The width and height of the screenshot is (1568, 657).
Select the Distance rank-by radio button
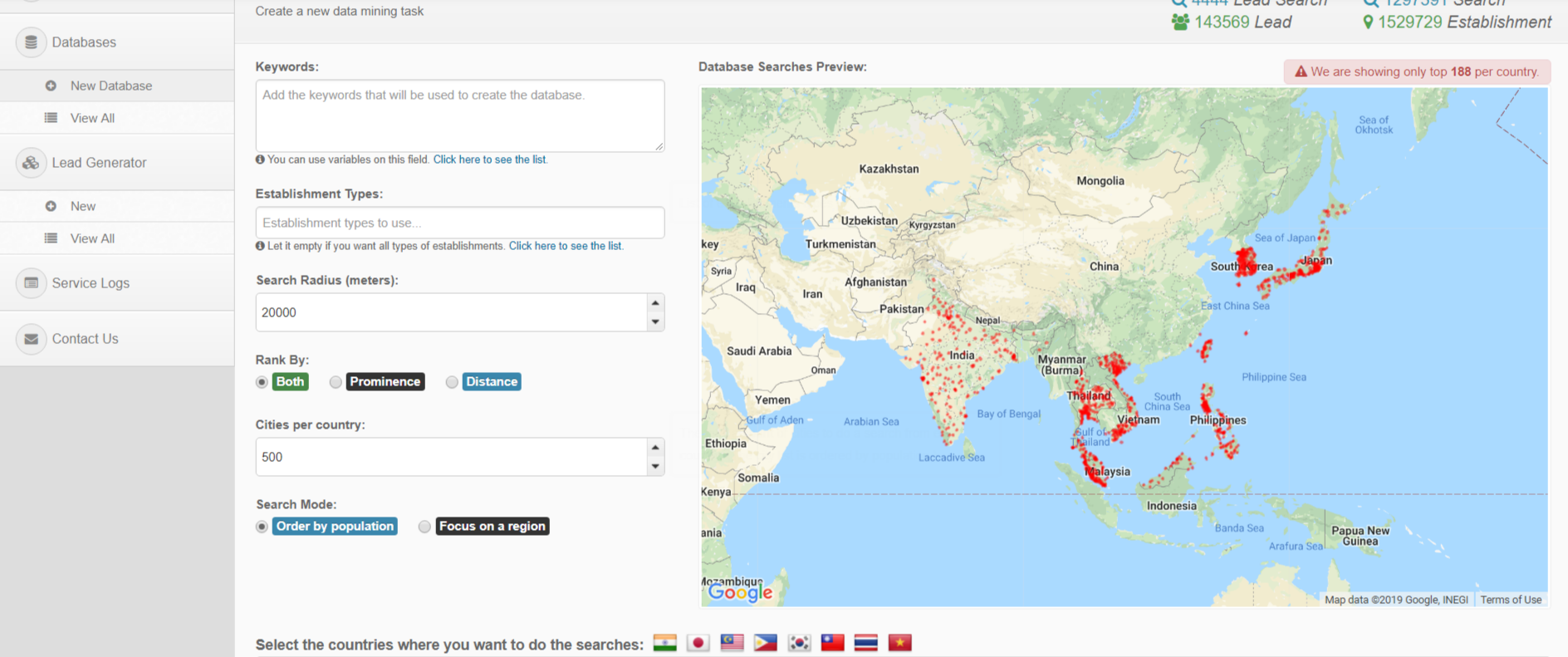coord(452,382)
